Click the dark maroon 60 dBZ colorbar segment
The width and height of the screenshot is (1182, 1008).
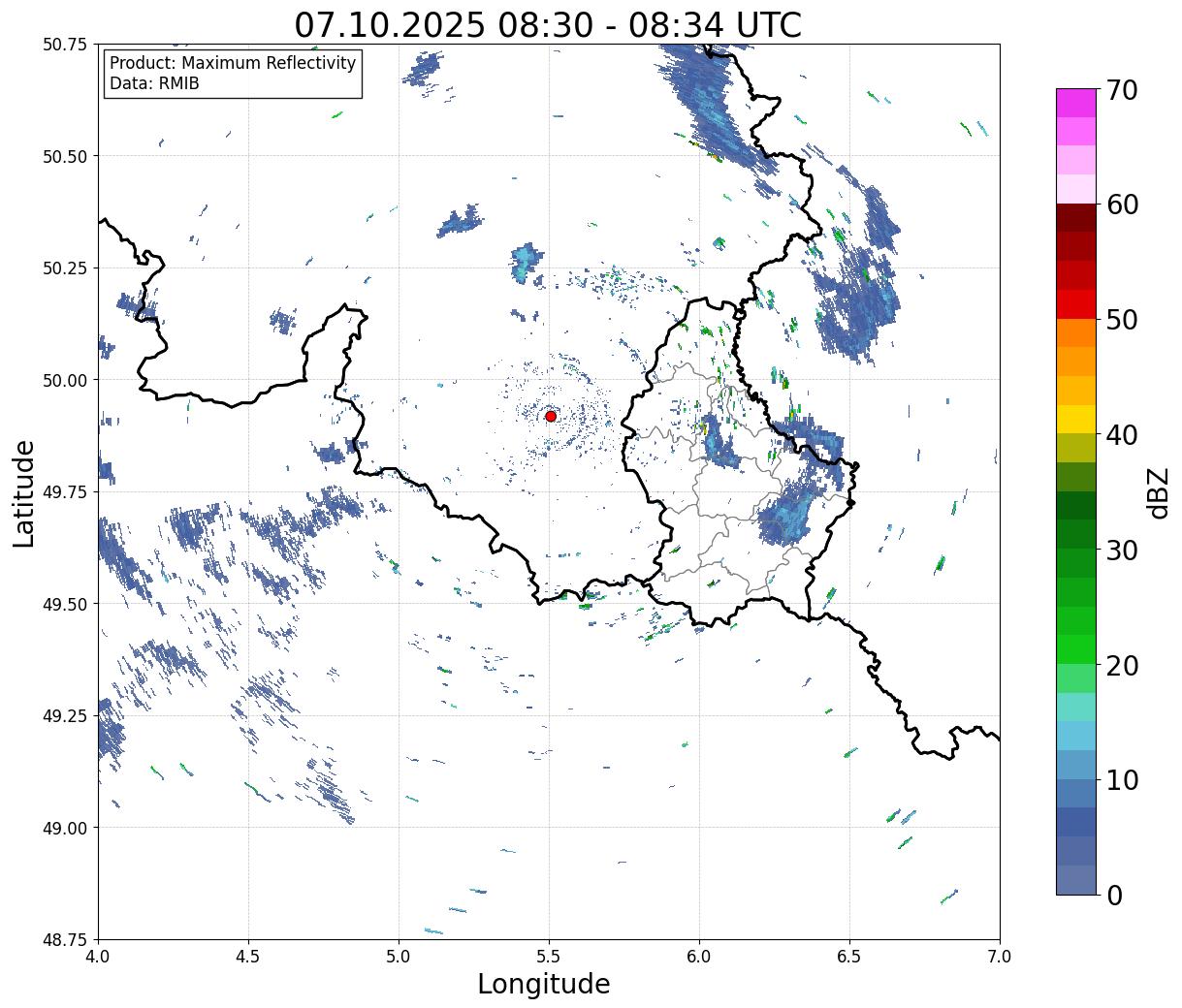1076,218
